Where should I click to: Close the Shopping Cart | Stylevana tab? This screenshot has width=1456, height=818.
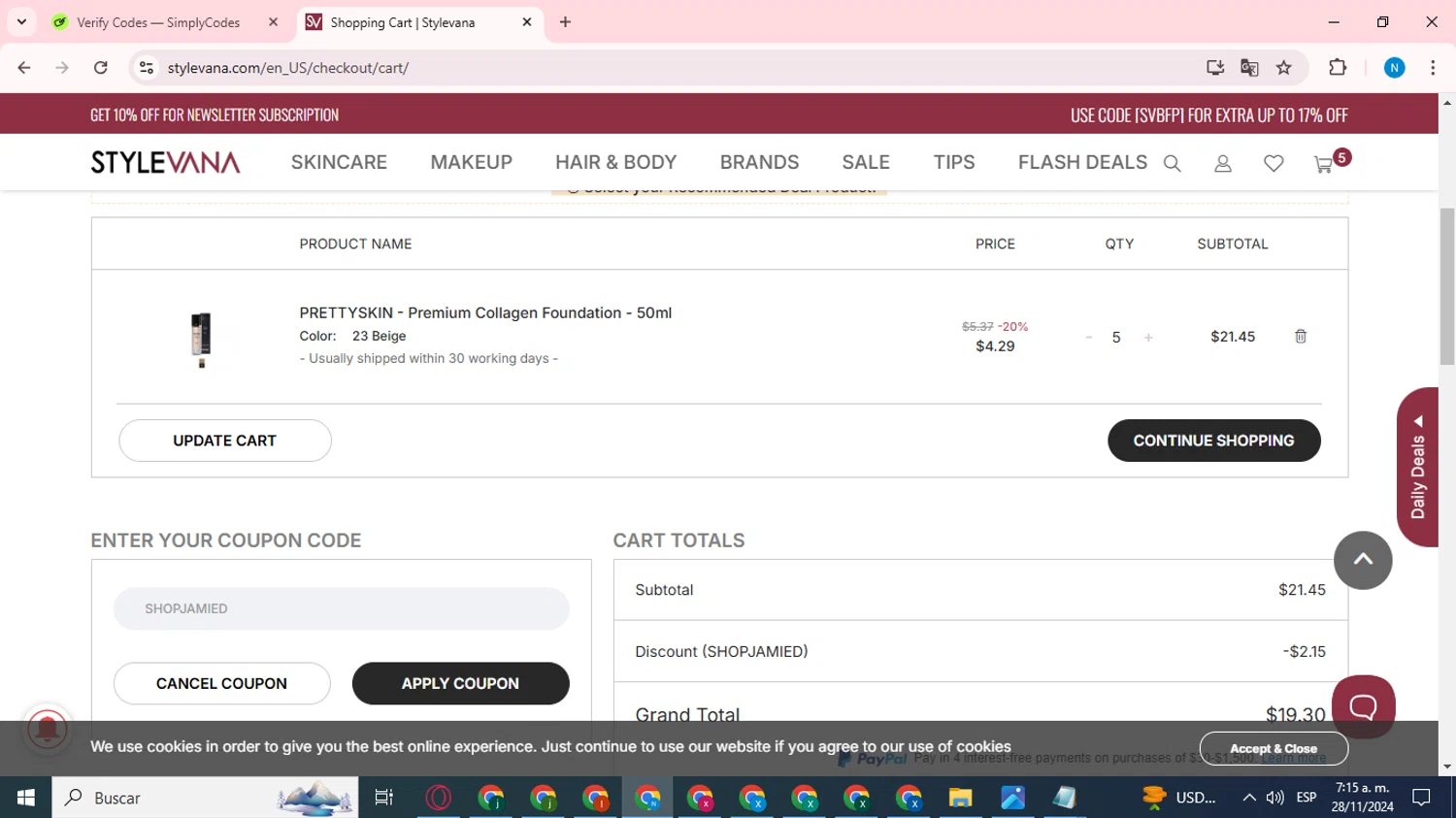coord(527,22)
